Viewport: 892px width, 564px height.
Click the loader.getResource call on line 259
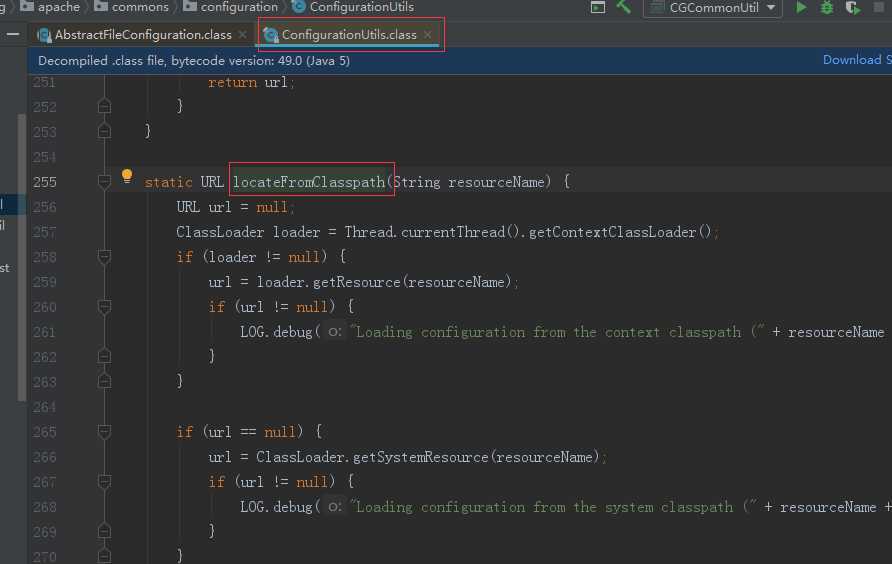(329, 282)
